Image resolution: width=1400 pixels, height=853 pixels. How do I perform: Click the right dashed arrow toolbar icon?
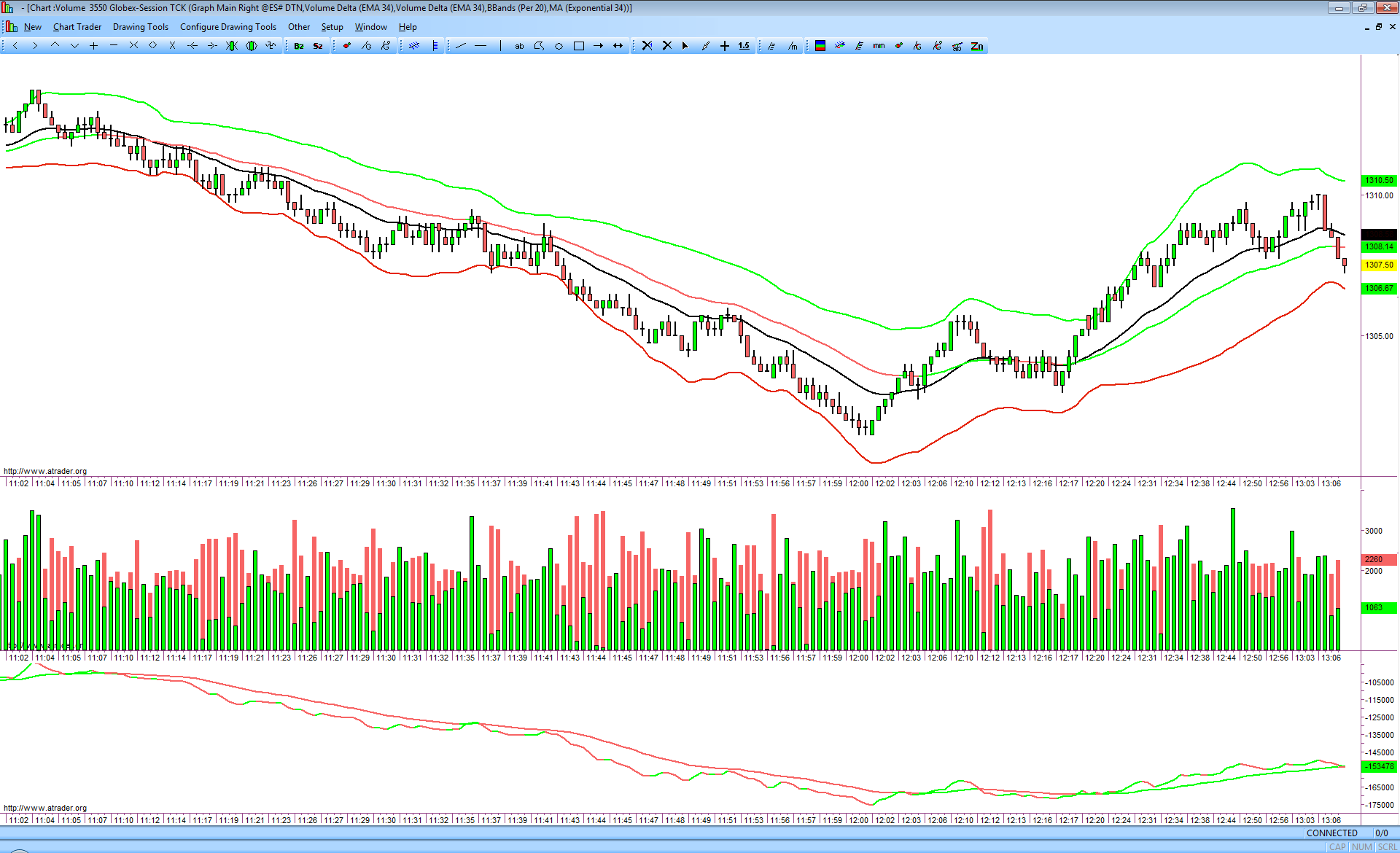[212, 46]
